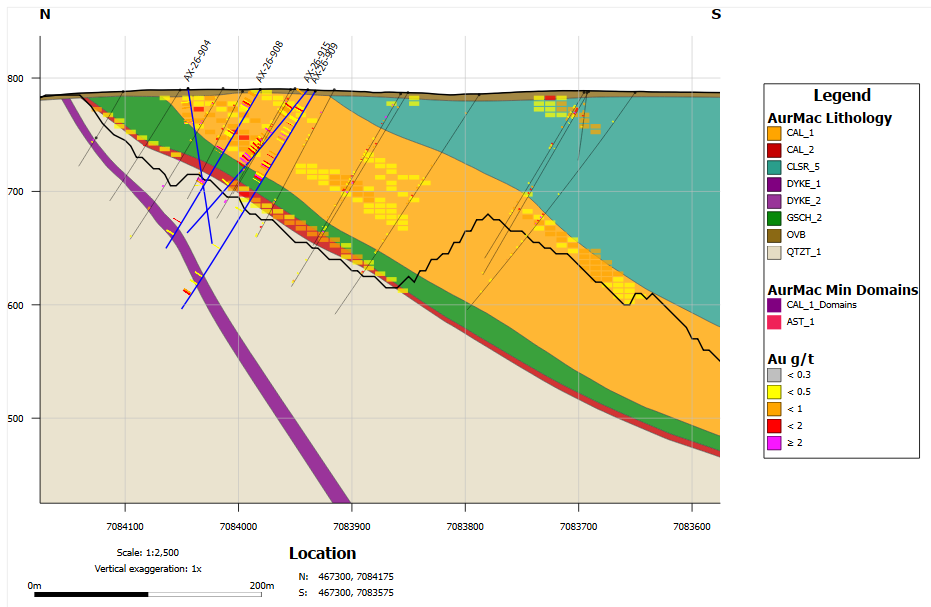Click the purple CAL_1_Domains swatch
Screen dimensions: 931x607
(774, 305)
